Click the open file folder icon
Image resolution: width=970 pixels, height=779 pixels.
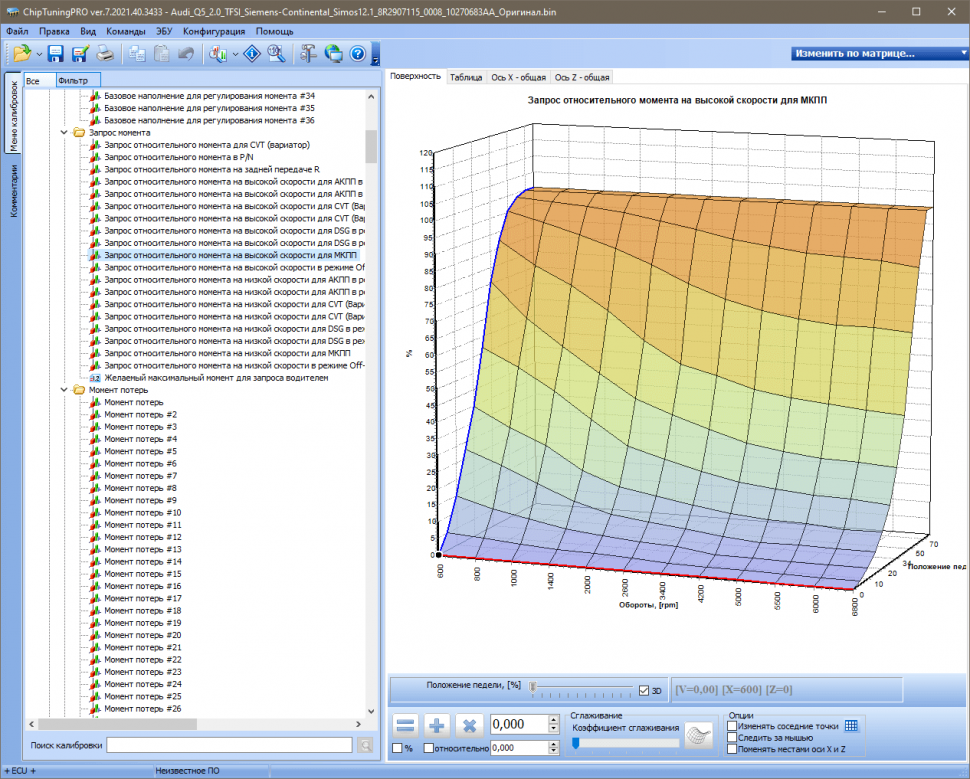point(21,54)
